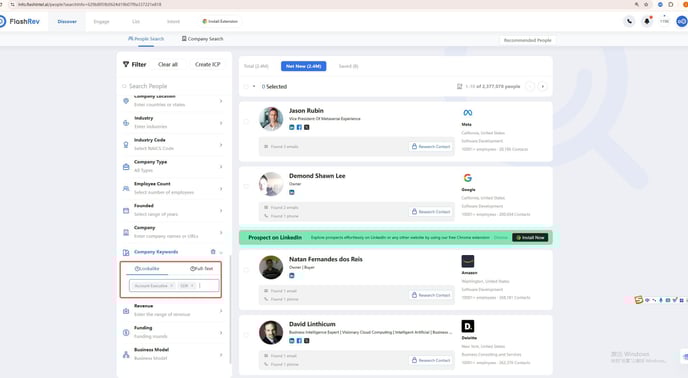
Task: Check the box for Jason Rubin
Action: pos(246,122)
